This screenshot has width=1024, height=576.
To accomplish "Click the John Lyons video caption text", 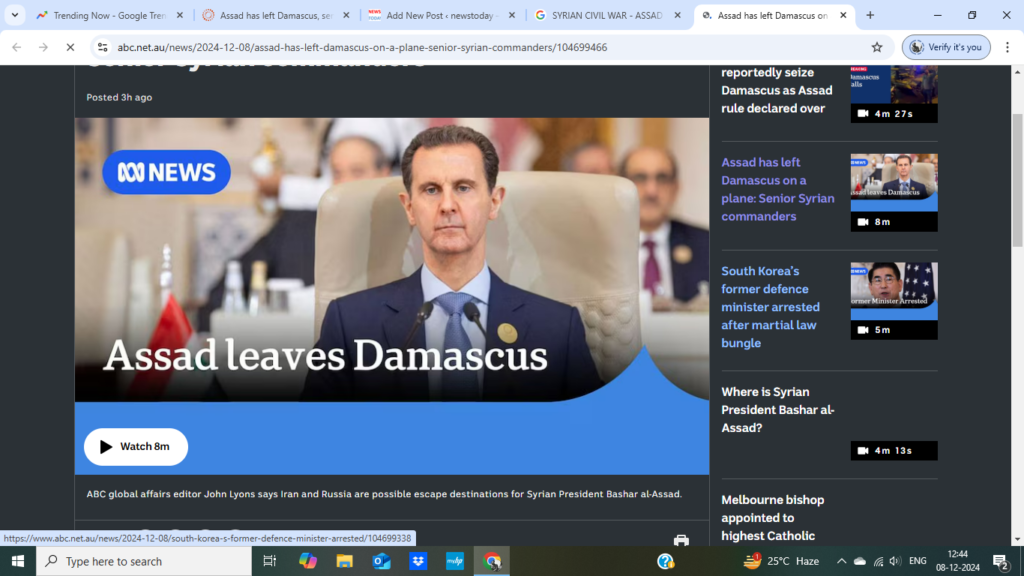I will pyautogui.click(x=384, y=494).
